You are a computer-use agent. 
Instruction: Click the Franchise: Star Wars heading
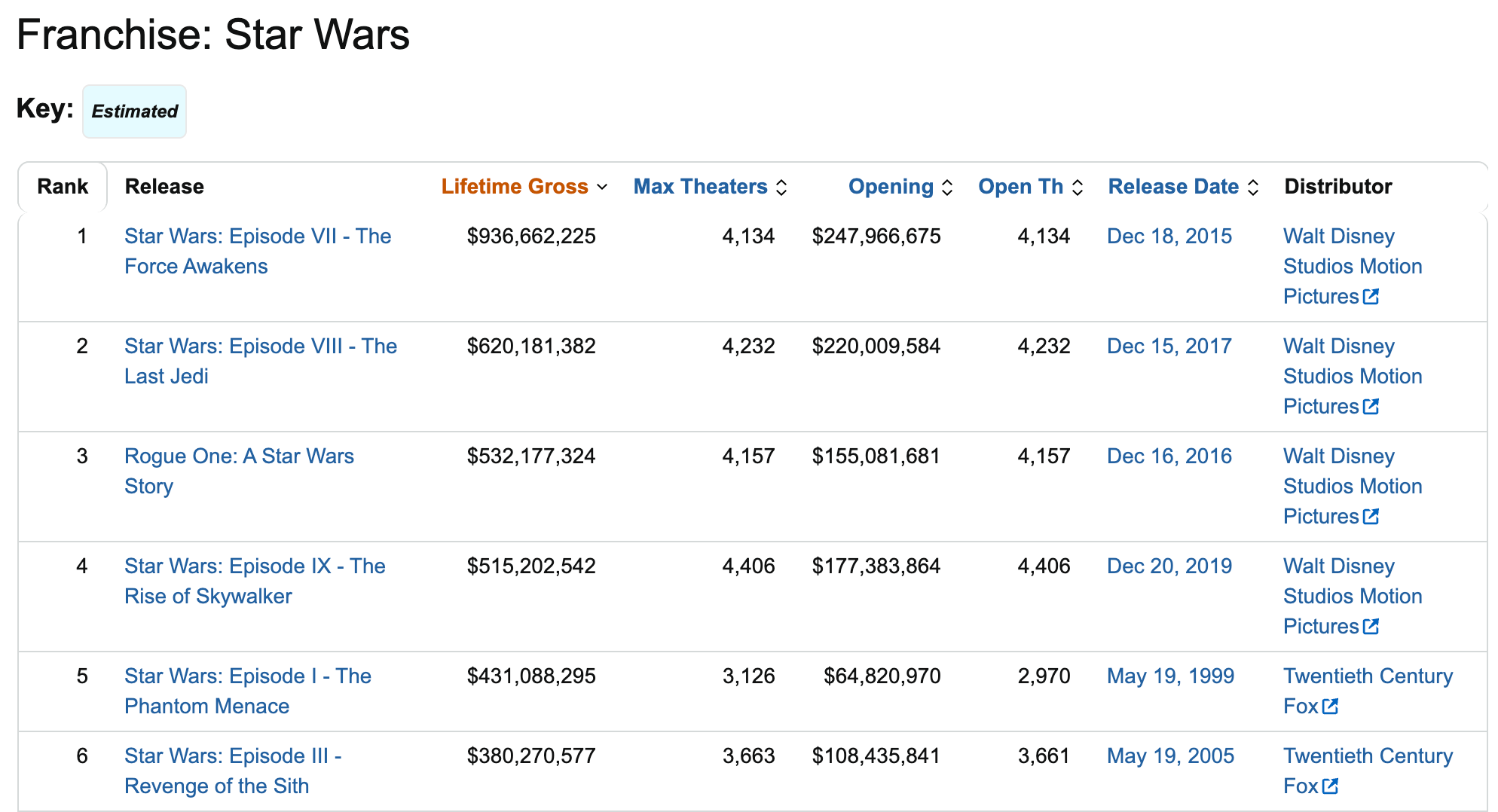[213, 35]
